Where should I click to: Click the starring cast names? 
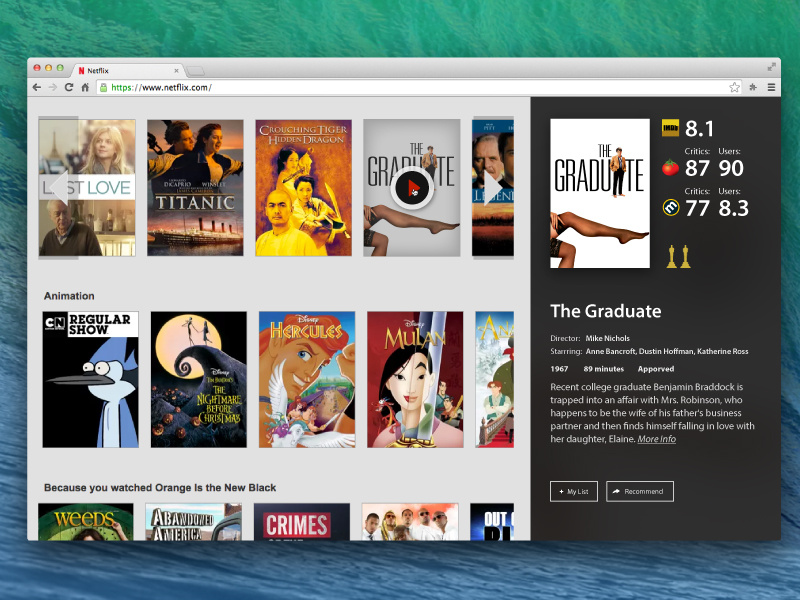(x=667, y=352)
